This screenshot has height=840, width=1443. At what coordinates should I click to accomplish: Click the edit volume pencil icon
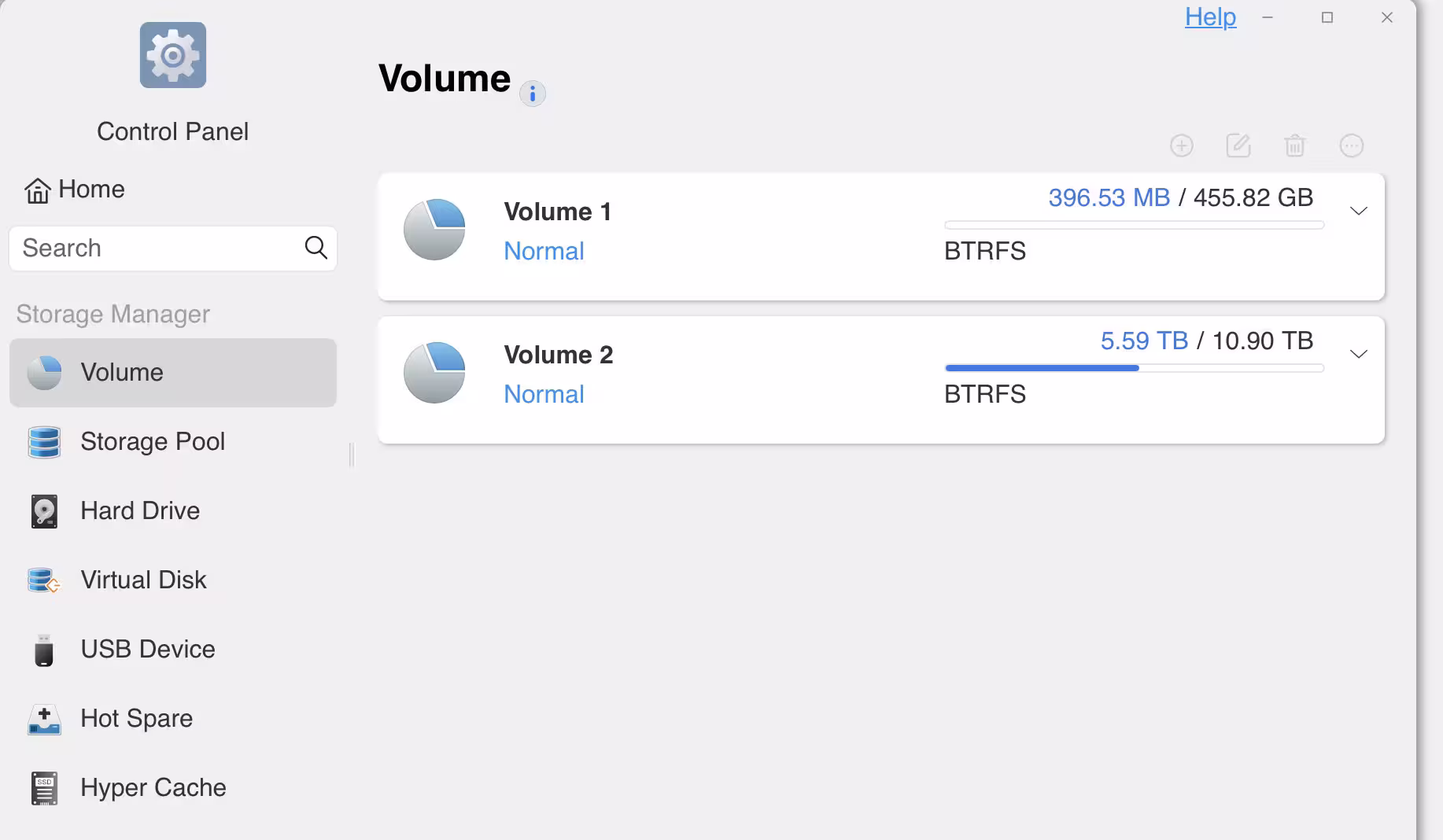tap(1238, 146)
